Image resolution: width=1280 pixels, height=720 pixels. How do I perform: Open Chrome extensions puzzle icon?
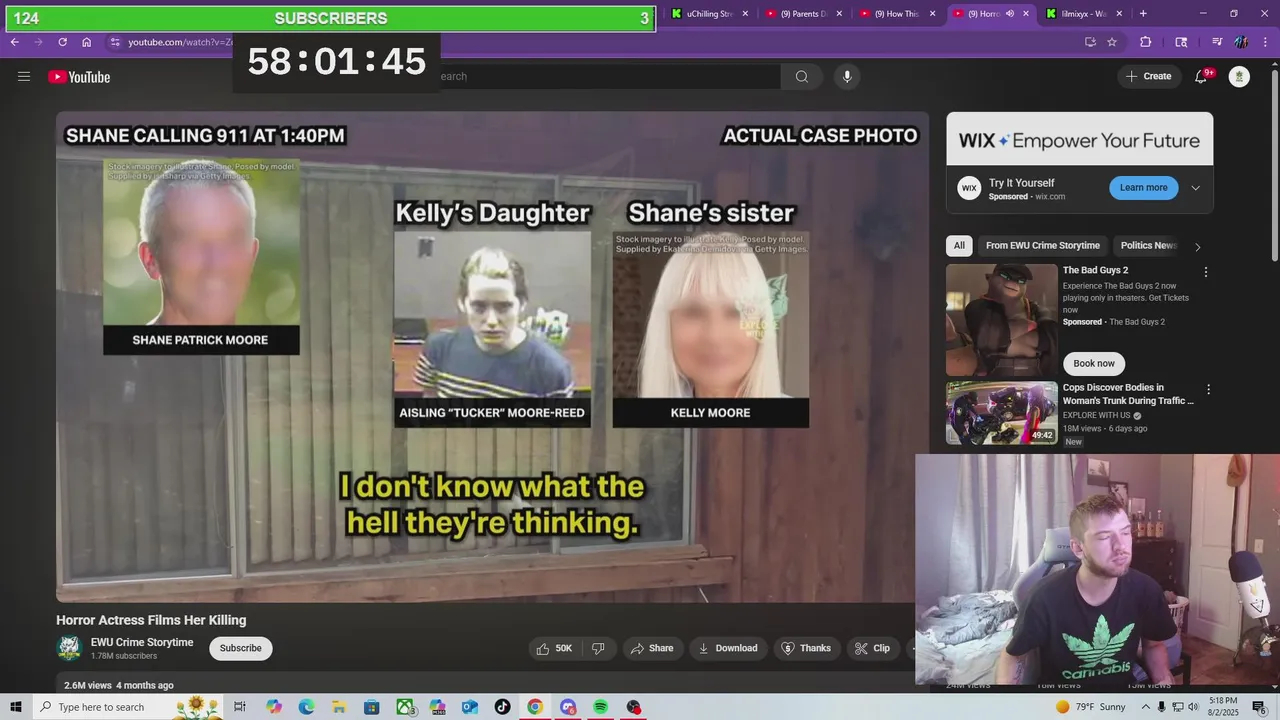click(x=1146, y=42)
